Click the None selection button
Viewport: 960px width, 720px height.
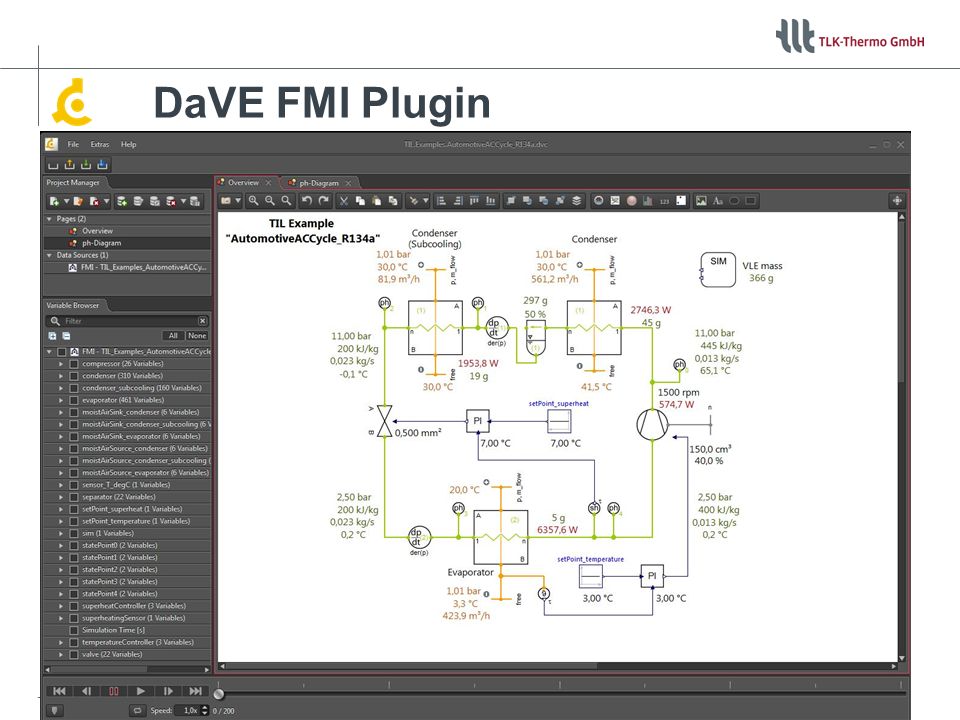click(197, 336)
